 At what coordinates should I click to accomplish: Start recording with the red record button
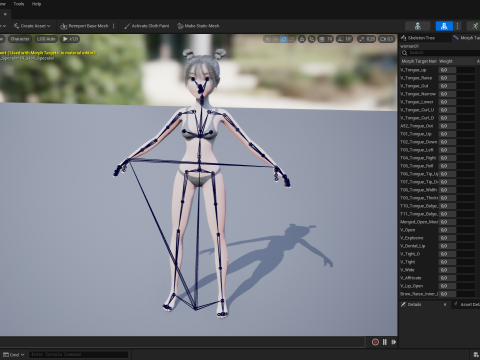[x=375, y=342]
